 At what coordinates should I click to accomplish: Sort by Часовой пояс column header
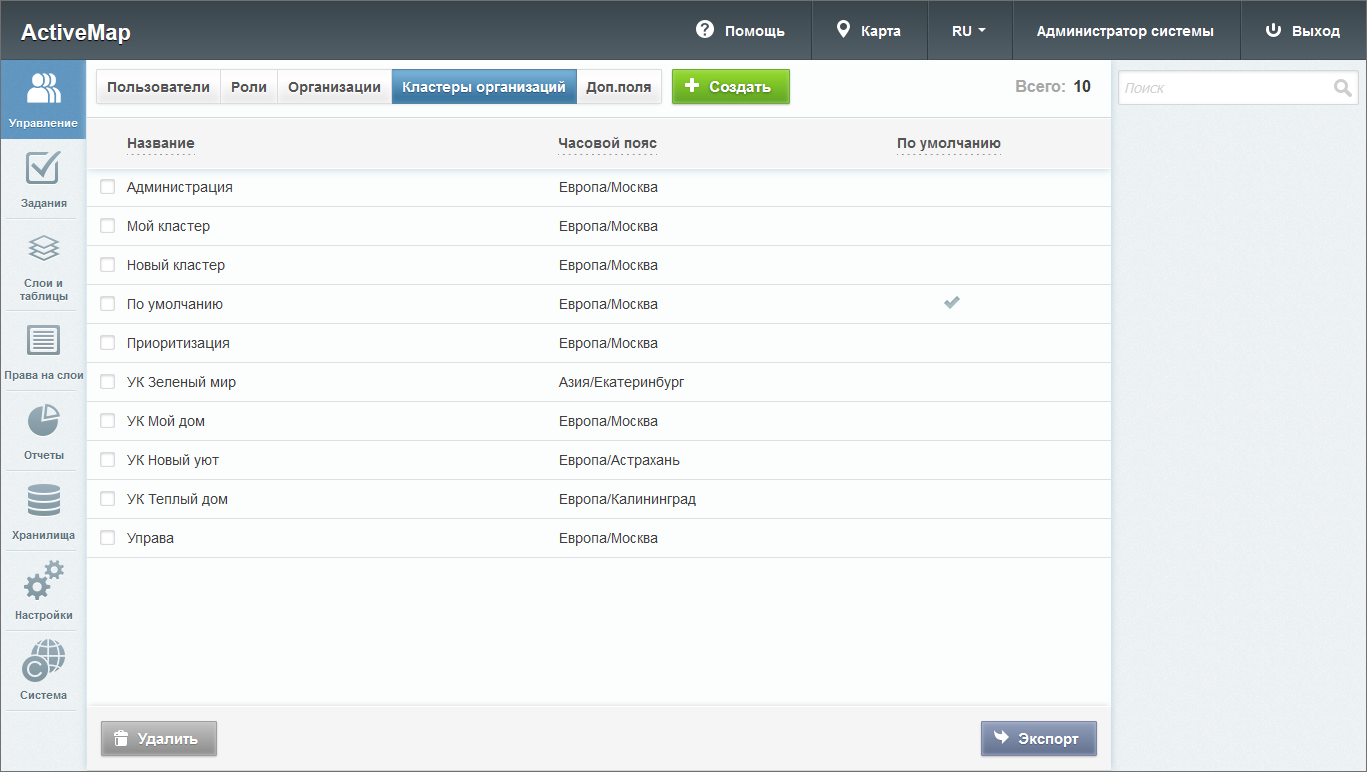pyautogui.click(x=607, y=144)
